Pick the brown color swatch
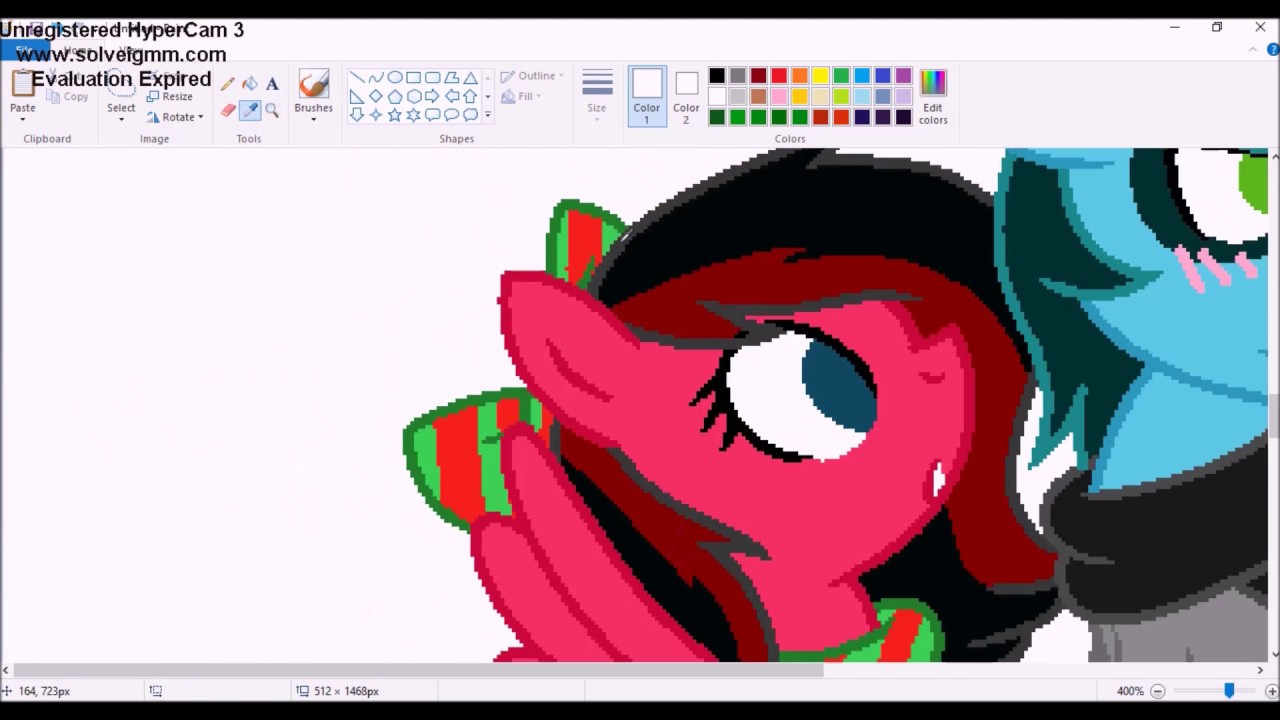This screenshot has height=720, width=1280. pyautogui.click(x=758, y=97)
